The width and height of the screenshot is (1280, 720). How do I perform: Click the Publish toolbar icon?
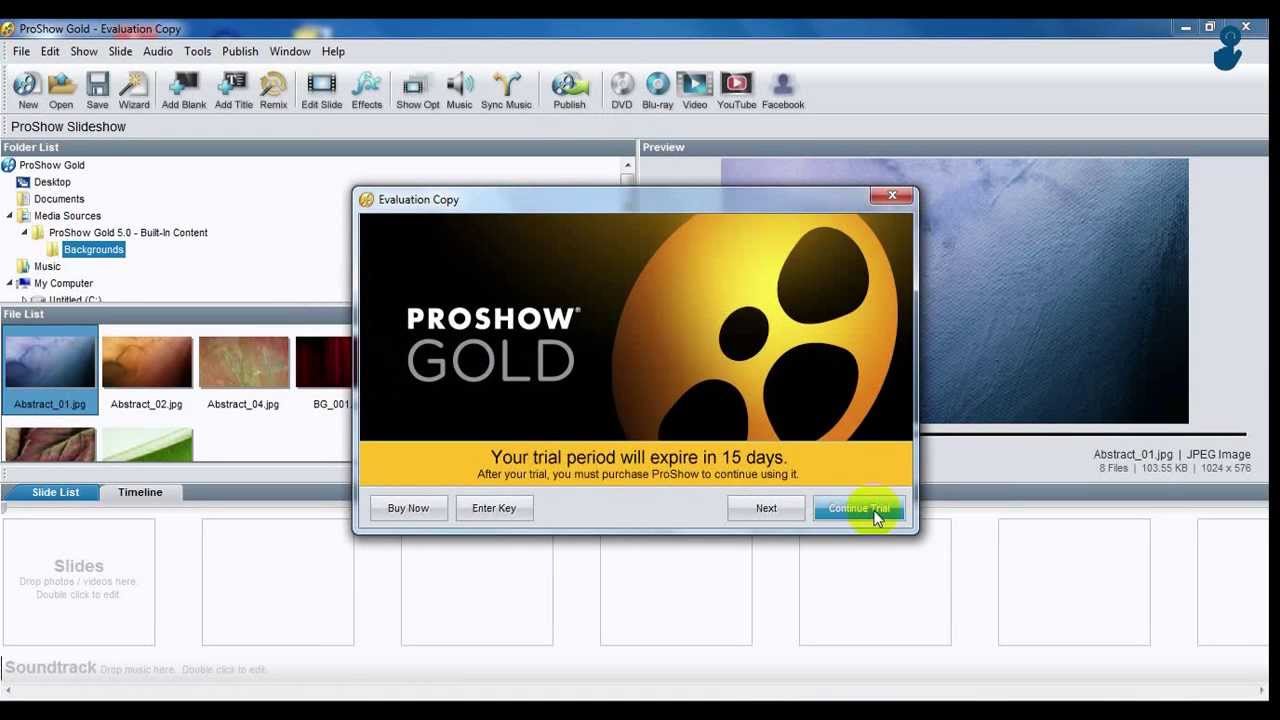click(x=569, y=91)
